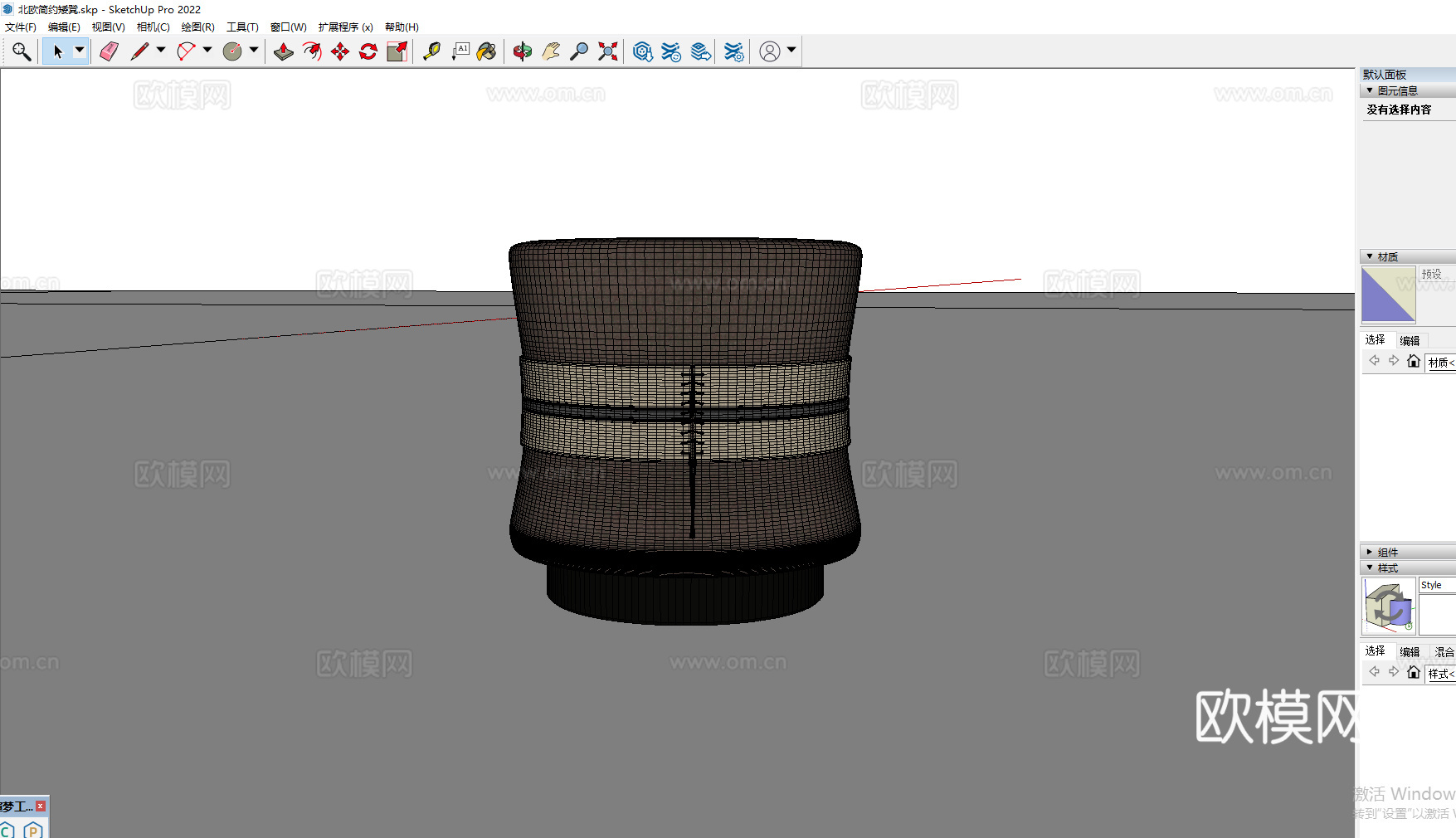This screenshot has width=1456, height=838.
Task: Open the 扩展程序 (x) menu
Action: pyautogui.click(x=345, y=27)
